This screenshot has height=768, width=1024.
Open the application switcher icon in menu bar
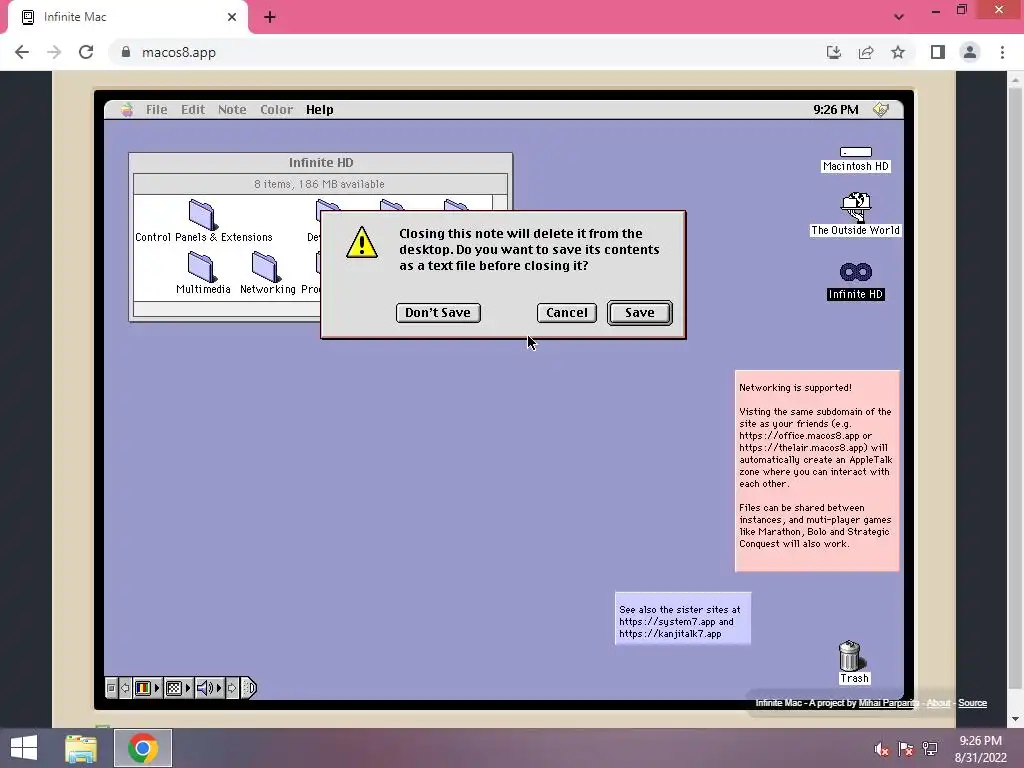coord(881,110)
